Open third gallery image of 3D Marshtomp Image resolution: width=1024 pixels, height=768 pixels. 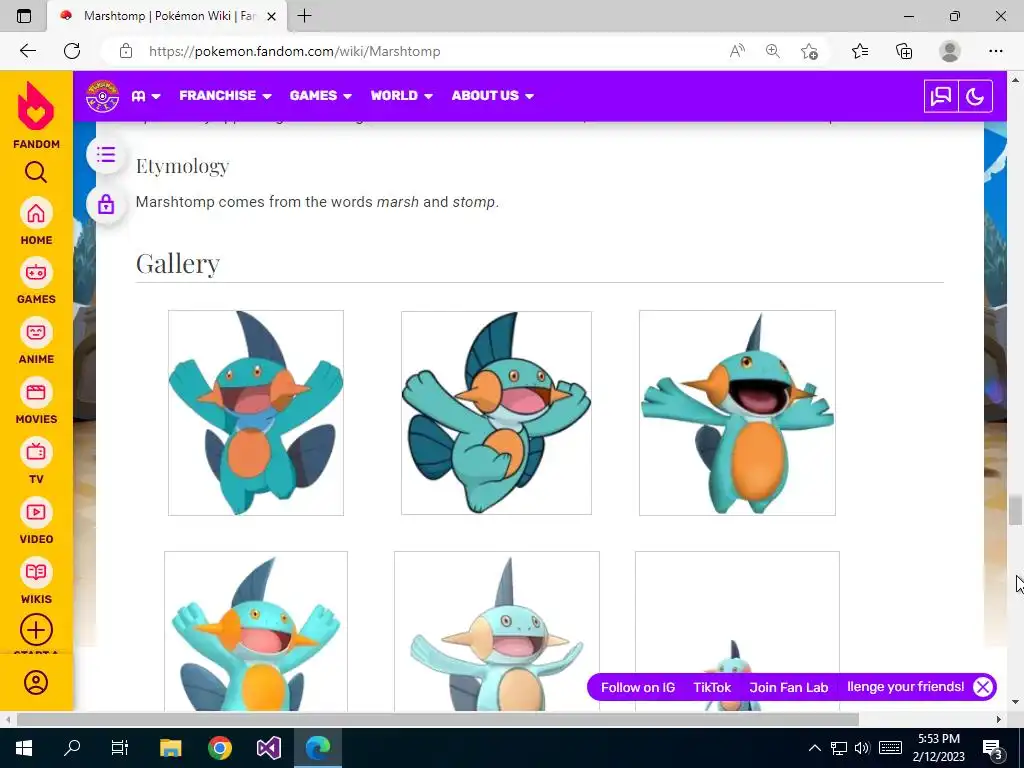click(x=737, y=413)
